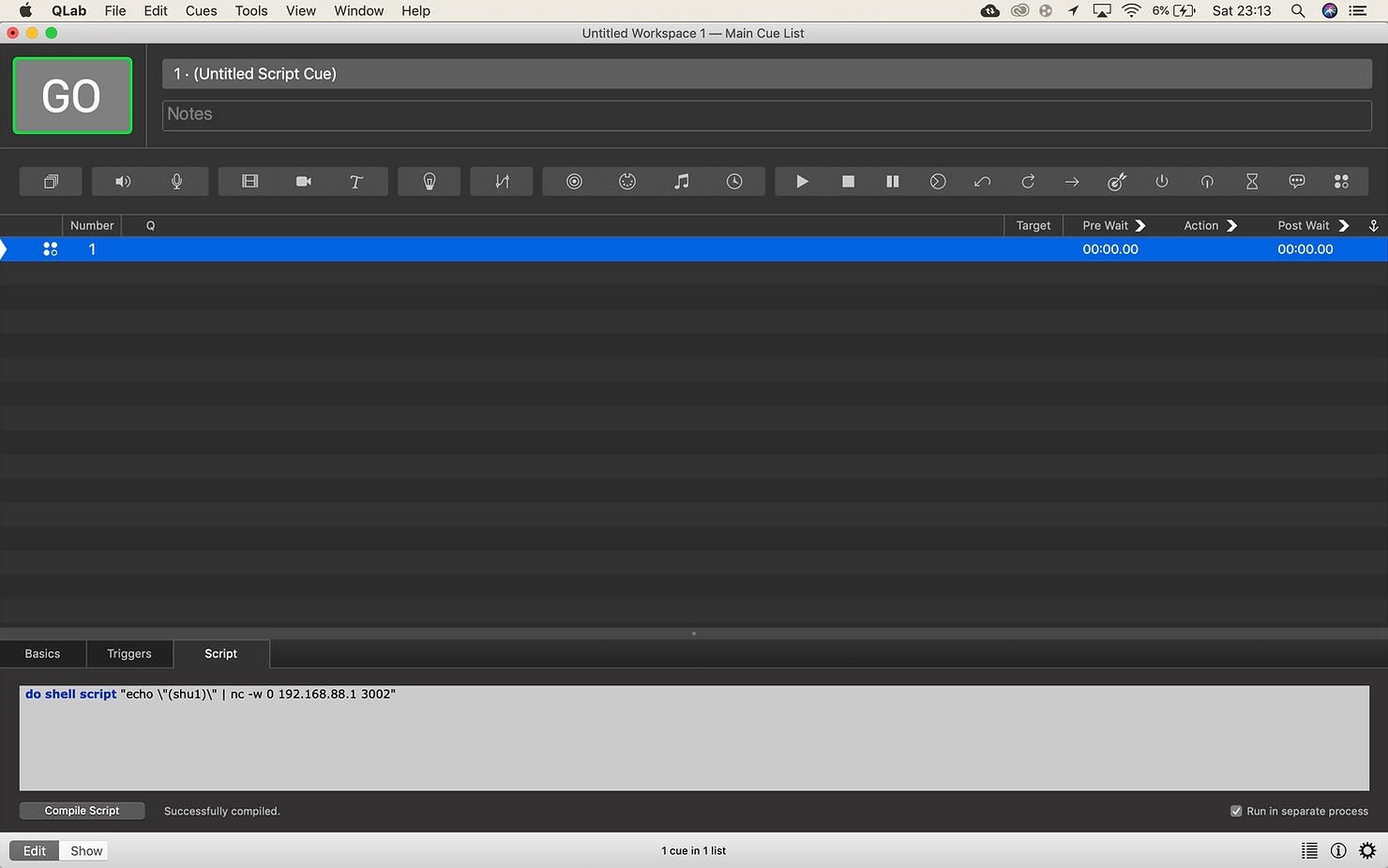Switch to Edit mode
Viewport: 1388px width, 868px height.
(35, 851)
